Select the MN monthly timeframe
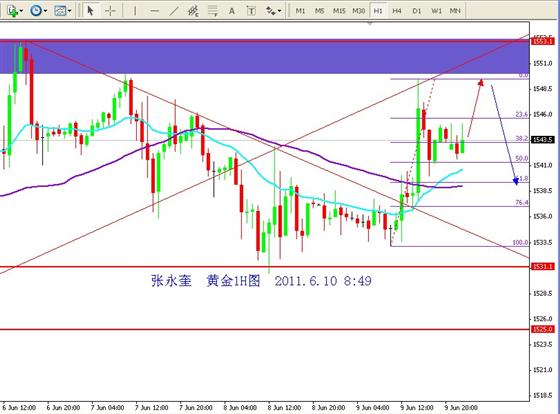560x414 pixels. point(455,11)
